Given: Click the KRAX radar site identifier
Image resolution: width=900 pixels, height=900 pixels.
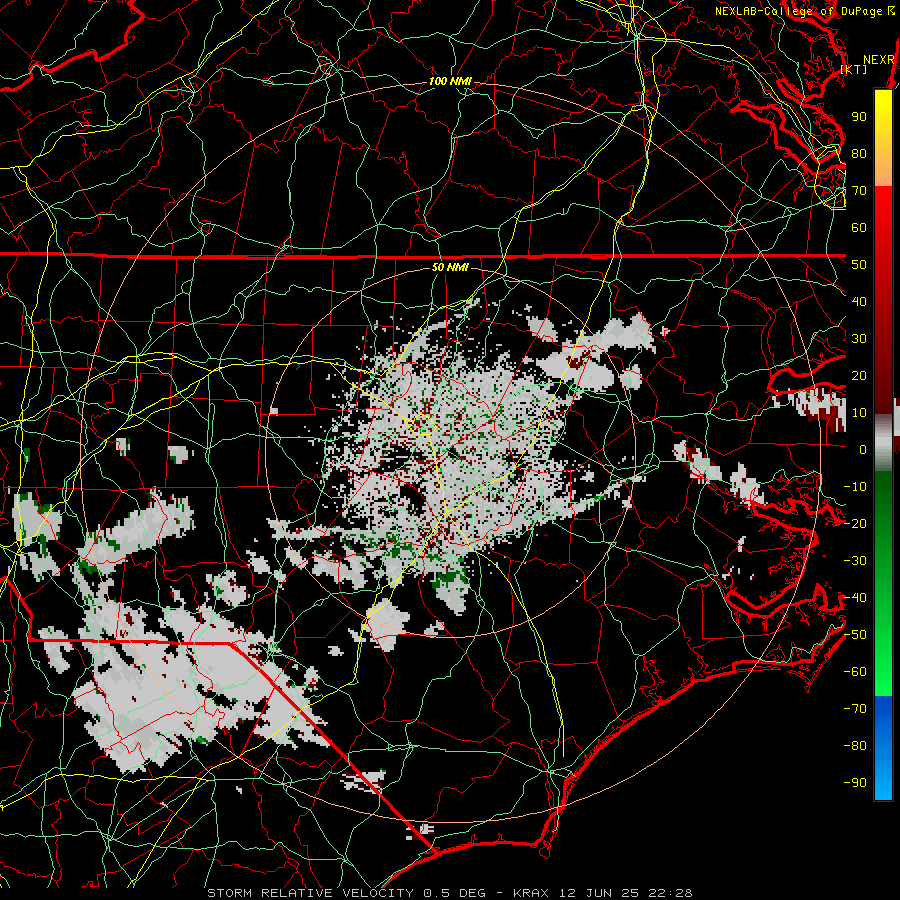Looking at the screenshot, I should tap(530, 893).
